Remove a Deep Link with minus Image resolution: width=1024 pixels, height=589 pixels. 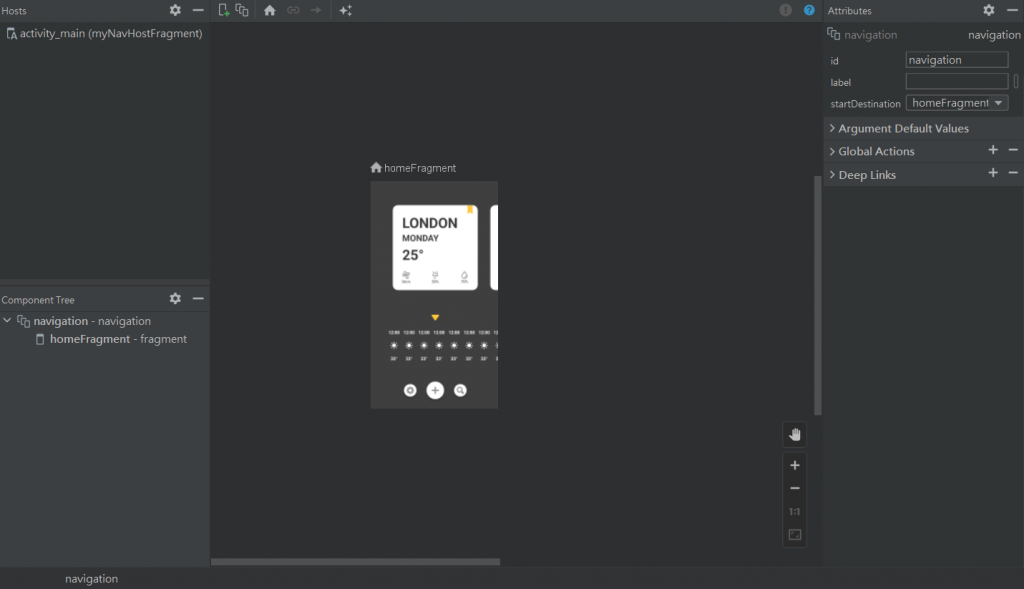[1013, 173]
